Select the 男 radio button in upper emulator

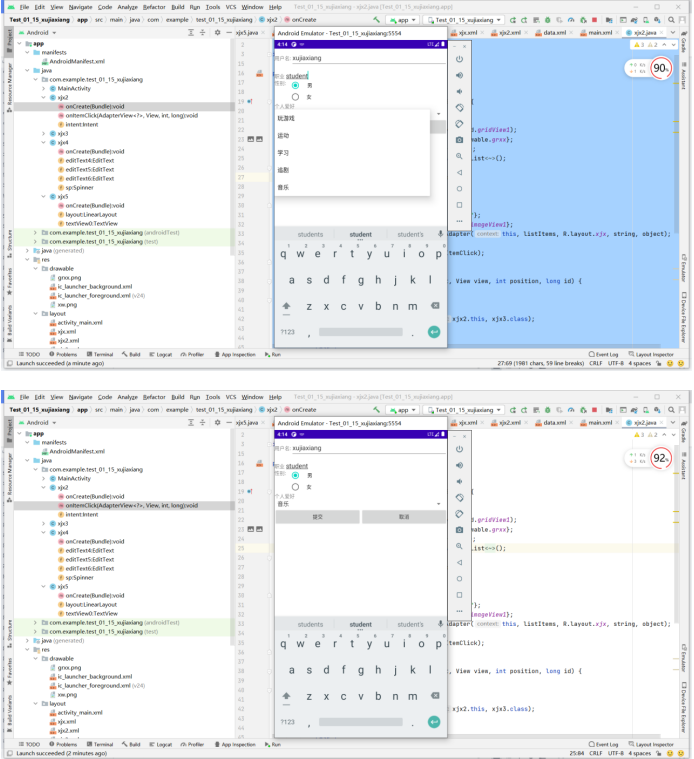point(295,85)
